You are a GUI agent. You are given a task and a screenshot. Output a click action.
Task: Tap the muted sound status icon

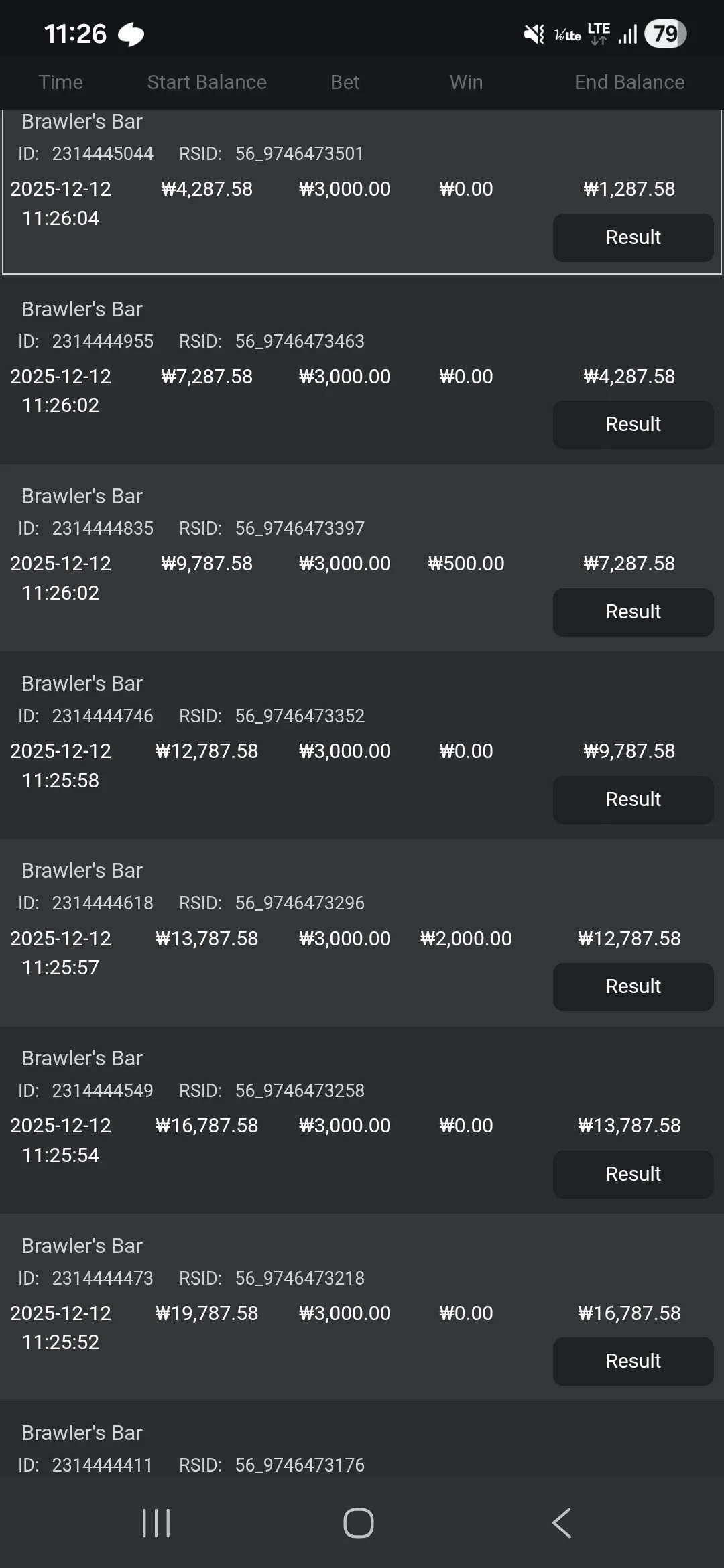(x=534, y=34)
